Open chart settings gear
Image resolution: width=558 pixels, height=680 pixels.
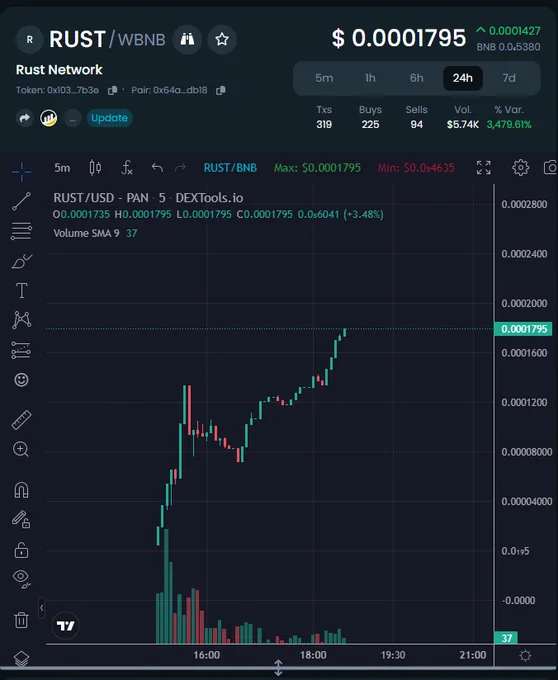(520, 168)
